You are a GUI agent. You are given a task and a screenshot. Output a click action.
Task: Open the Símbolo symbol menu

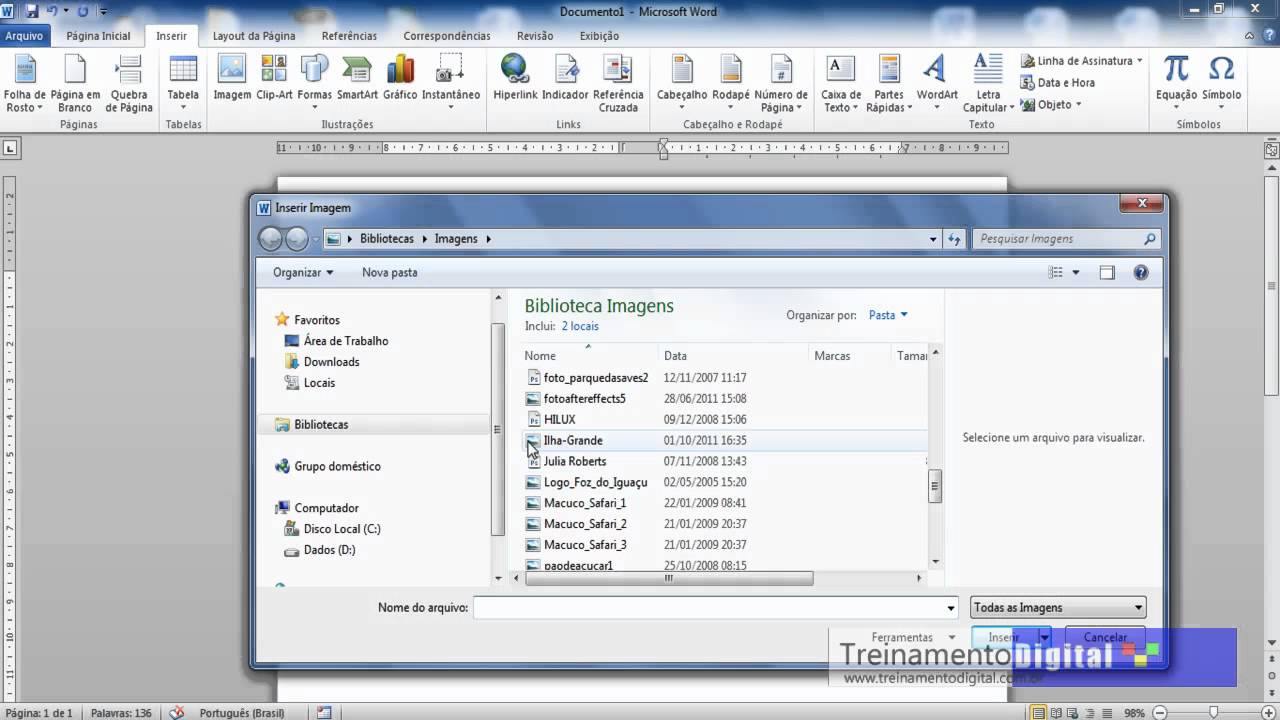pyautogui.click(x=1221, y=84)
